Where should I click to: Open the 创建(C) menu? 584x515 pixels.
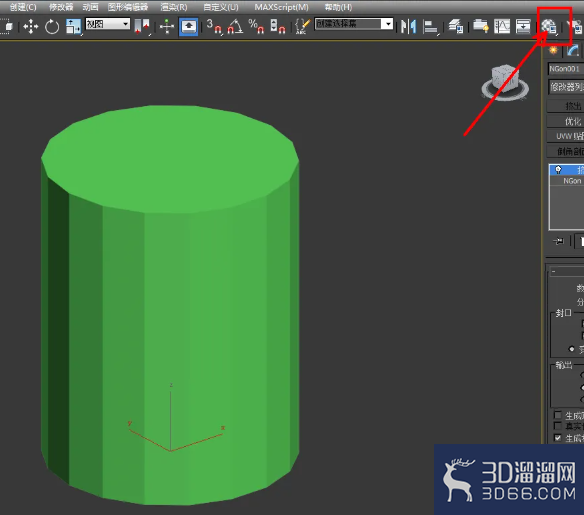[23, 7]
